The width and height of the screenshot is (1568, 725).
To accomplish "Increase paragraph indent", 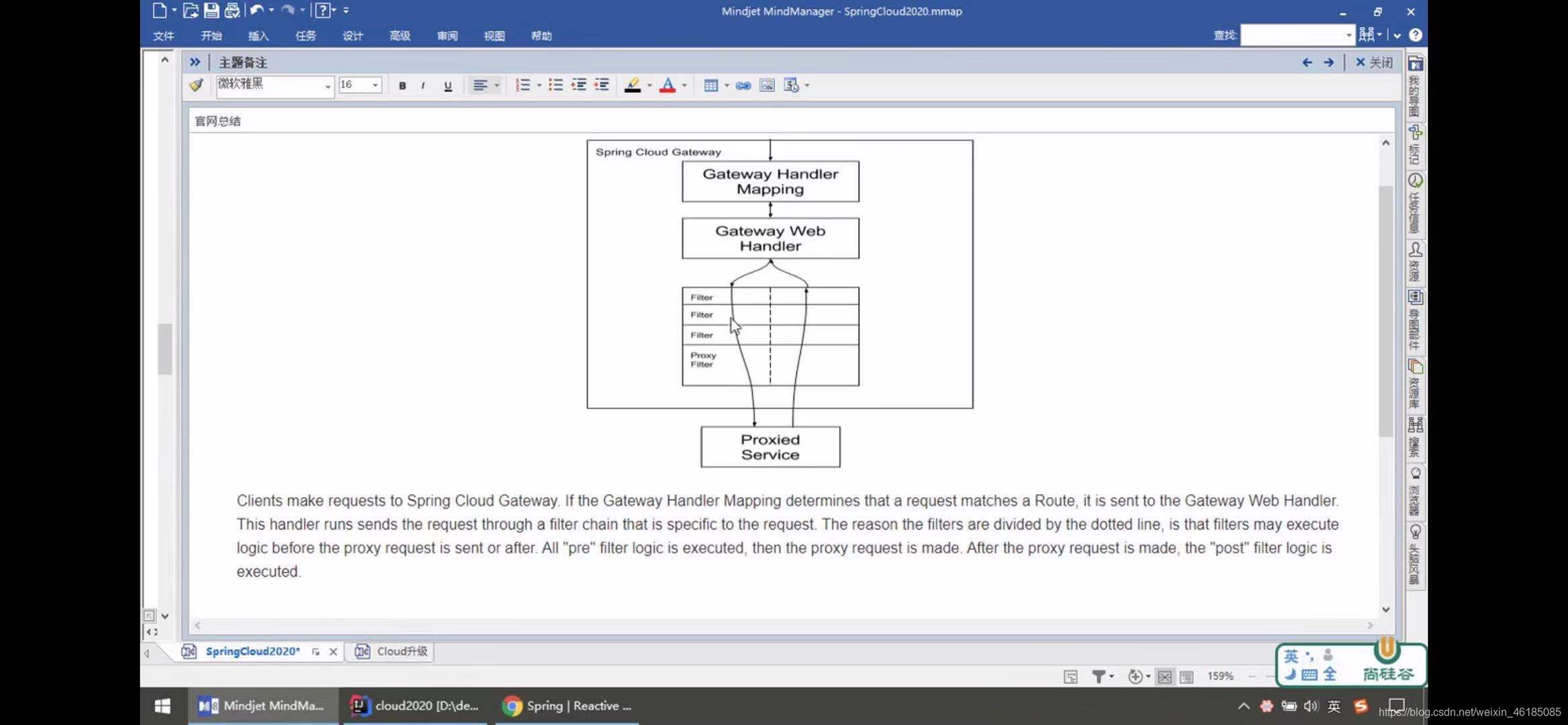I will [602, 85].
